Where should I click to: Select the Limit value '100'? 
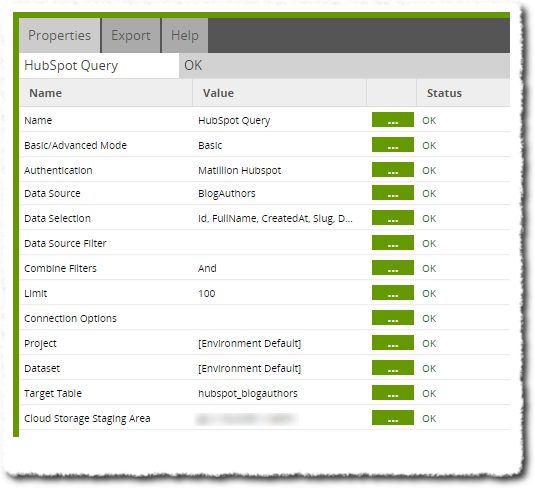pyautogui.click(x=206, y=293)
